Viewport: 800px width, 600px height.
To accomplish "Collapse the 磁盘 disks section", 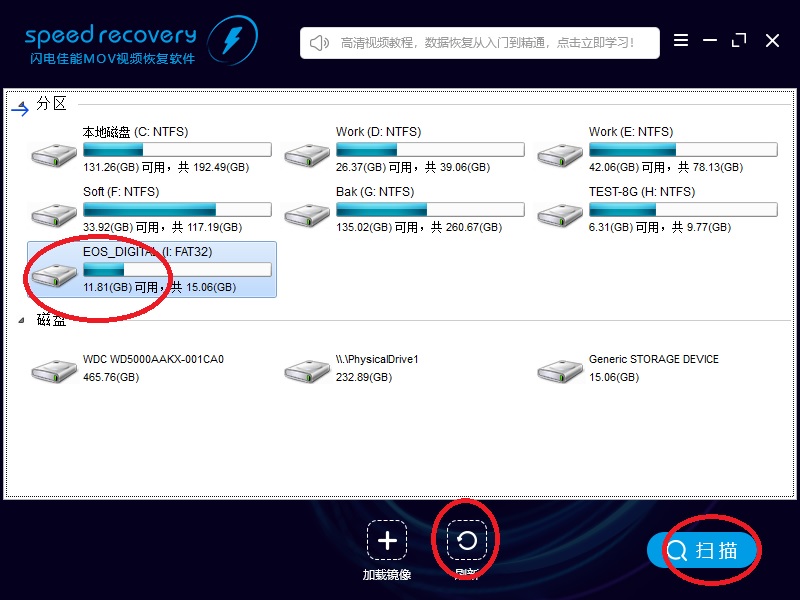I will 22,321.
